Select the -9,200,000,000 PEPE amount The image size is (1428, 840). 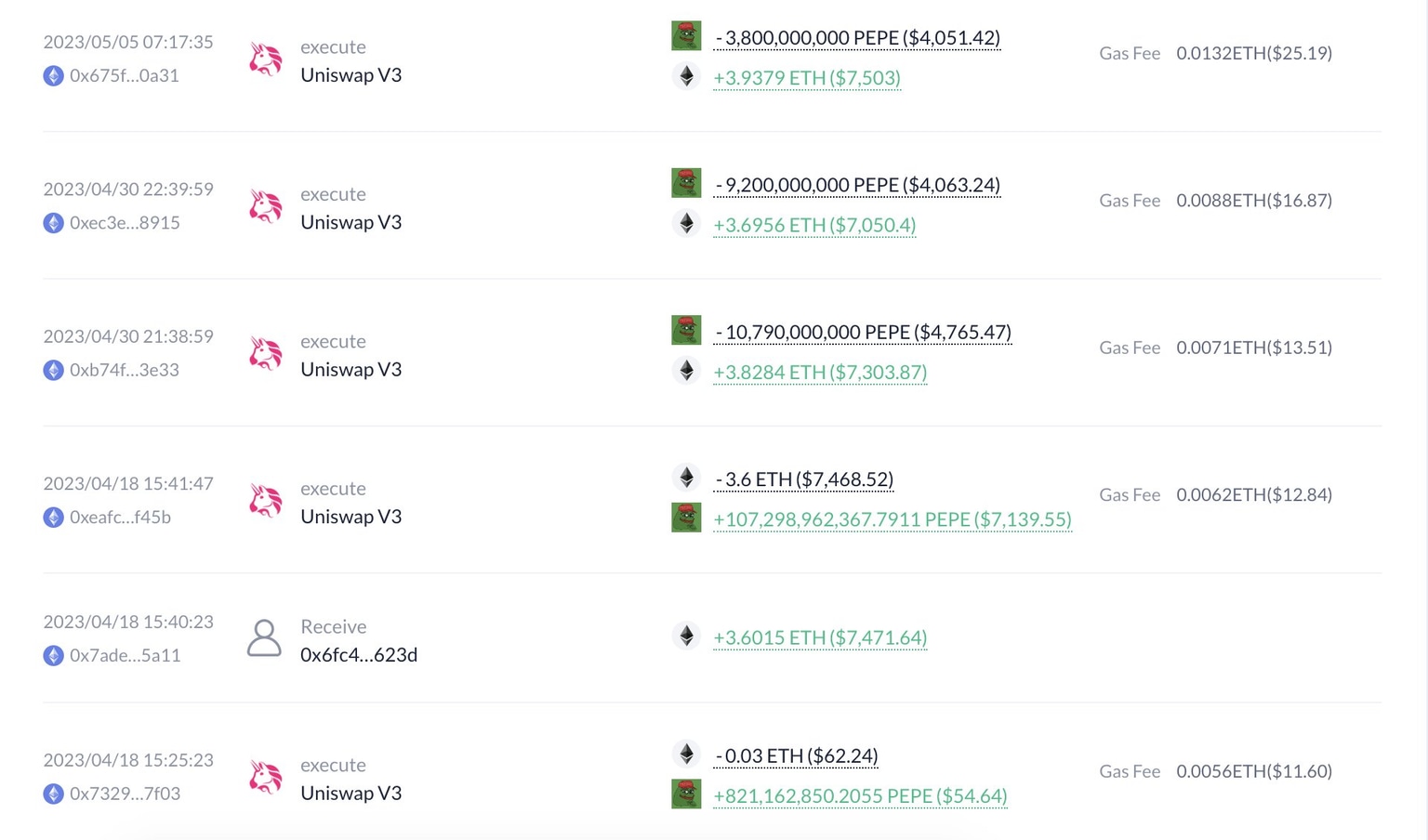click(856, 185)
